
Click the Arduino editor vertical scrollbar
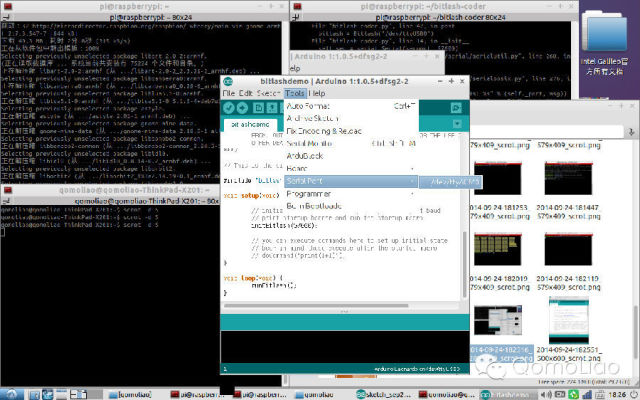point(464,265)
